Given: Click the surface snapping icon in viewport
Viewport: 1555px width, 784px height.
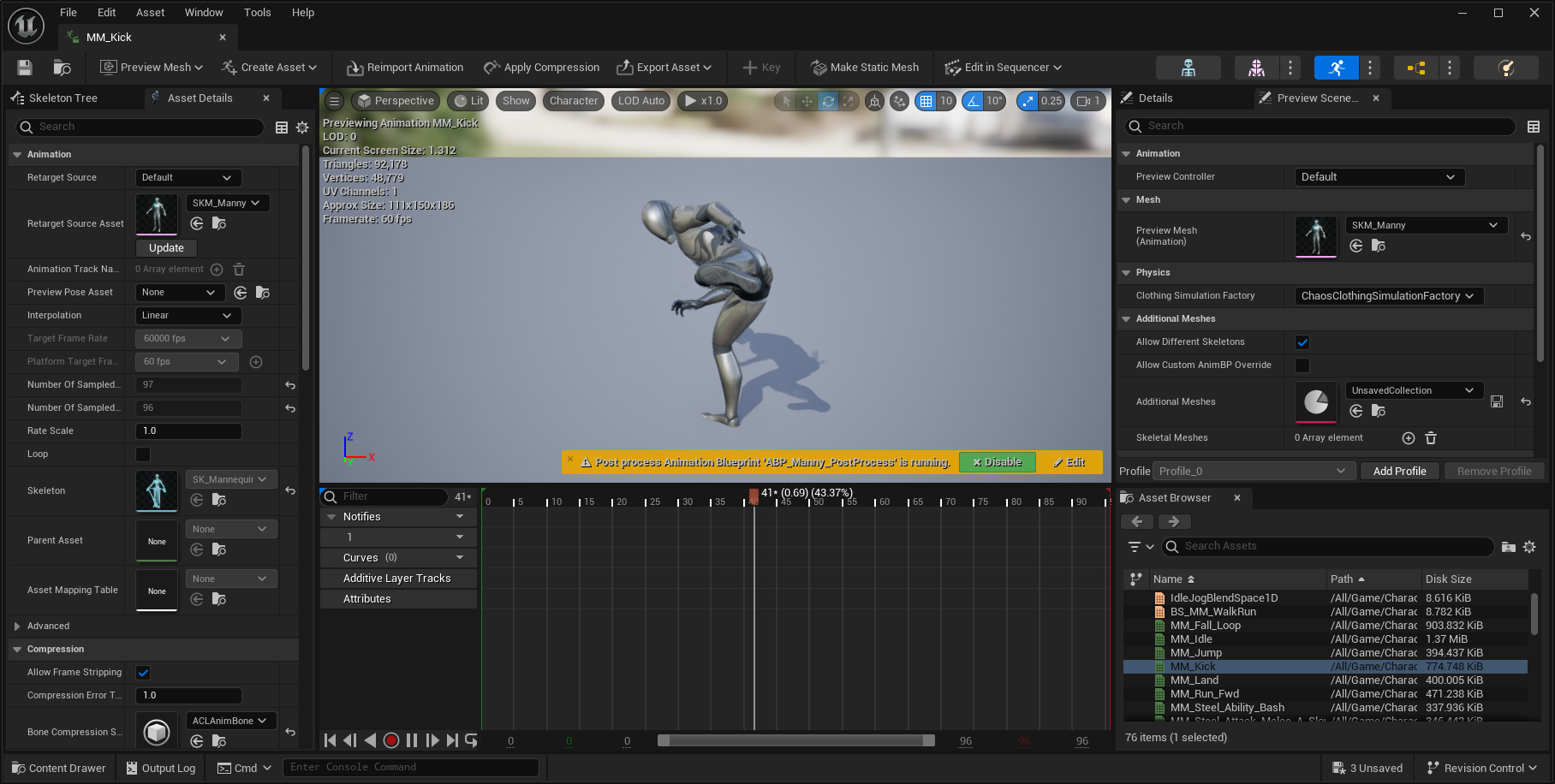Looking at the screenshot, I should 899,101.
